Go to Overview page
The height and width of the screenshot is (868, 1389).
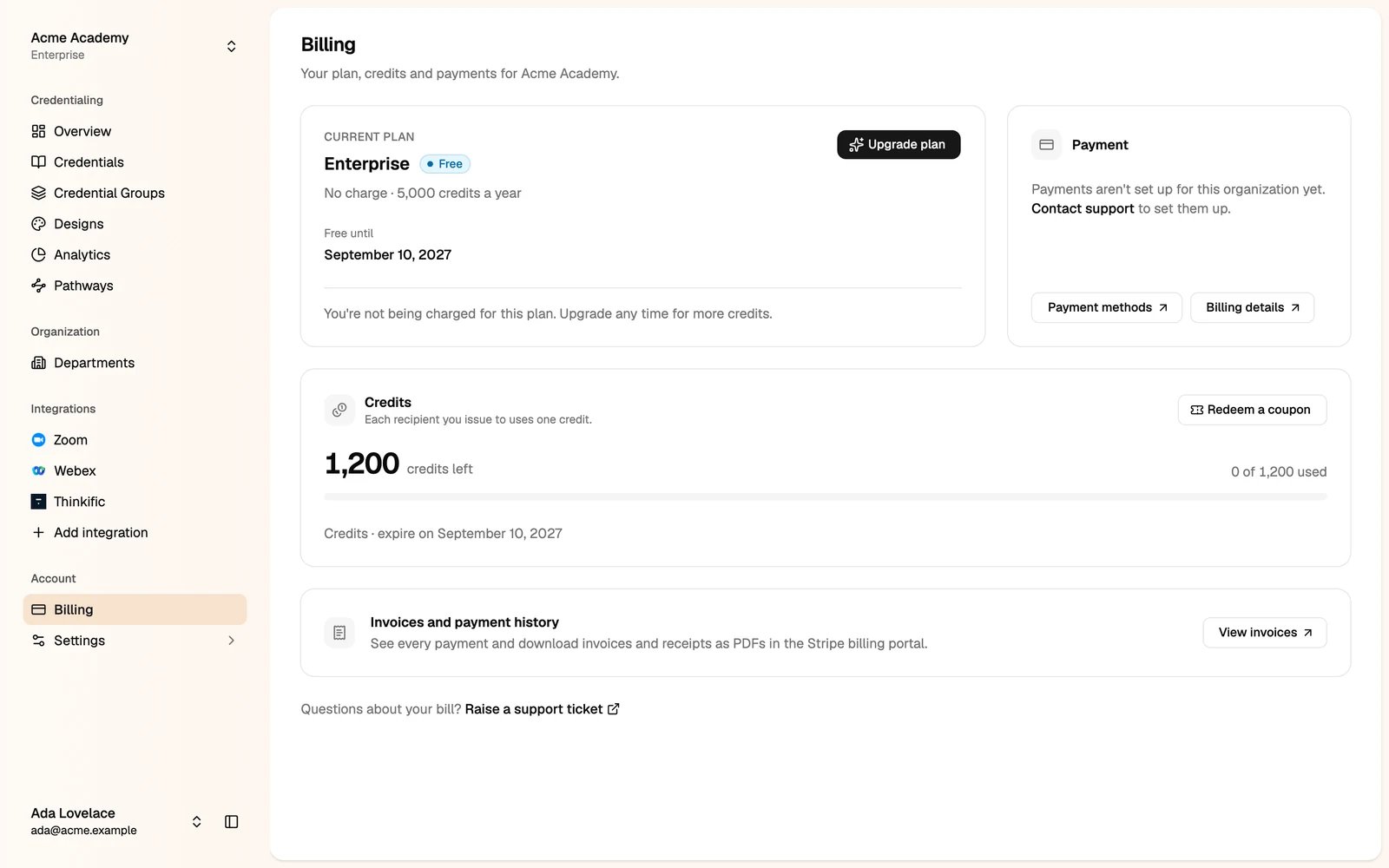pyautogui.click(x=135, y=131)
